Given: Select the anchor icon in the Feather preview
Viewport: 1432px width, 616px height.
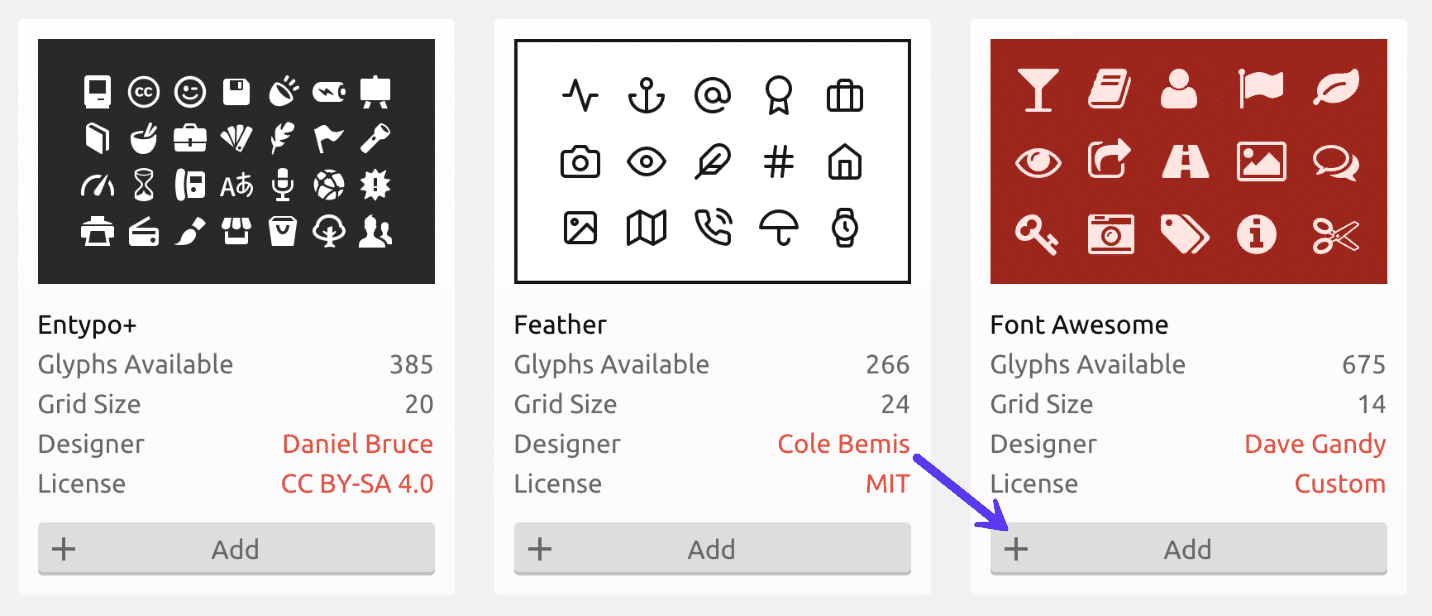Looking at the screenshot, I should (x=646, y=96).
